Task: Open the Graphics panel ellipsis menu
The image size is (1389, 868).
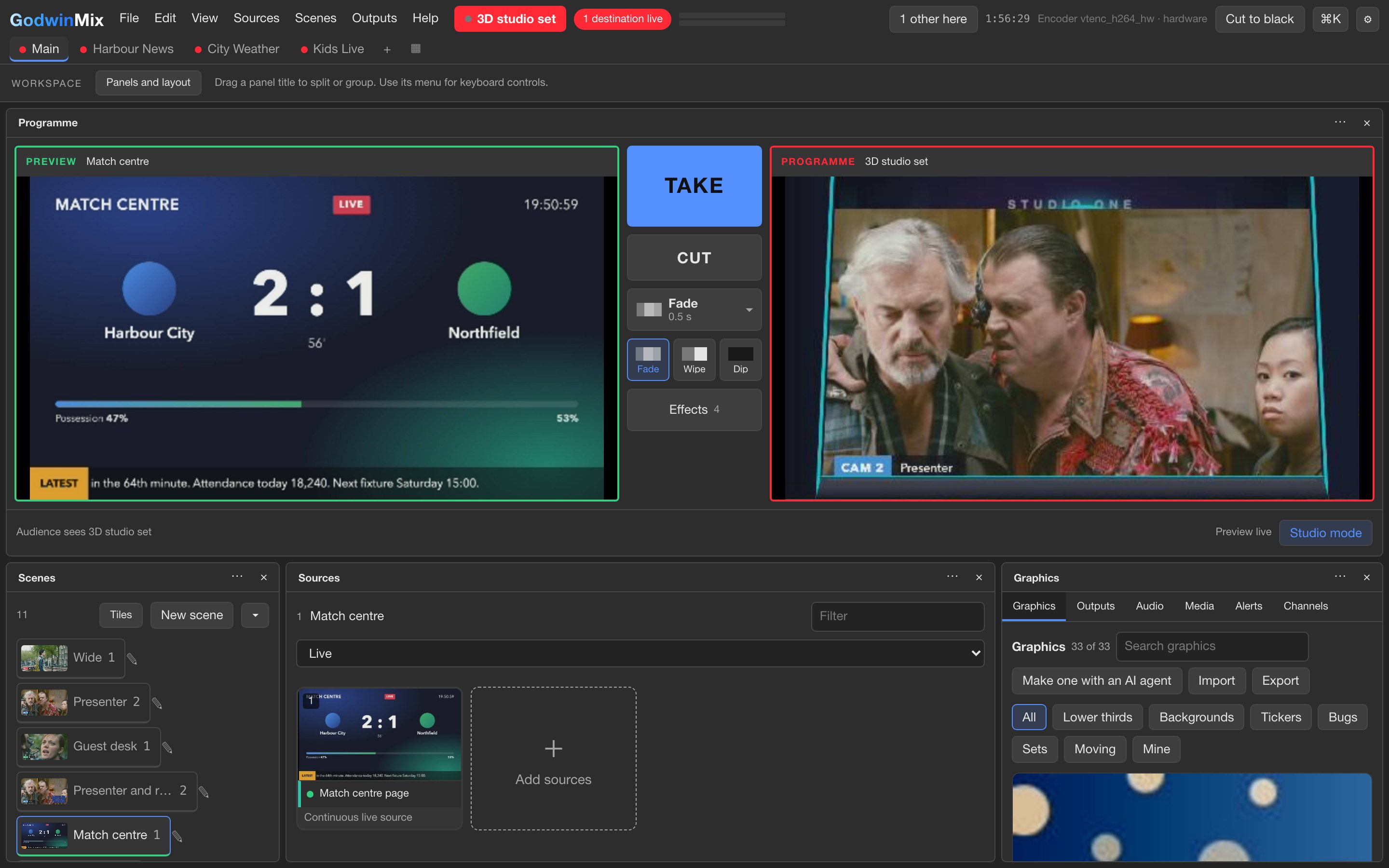Action: tap(1340, 577)
